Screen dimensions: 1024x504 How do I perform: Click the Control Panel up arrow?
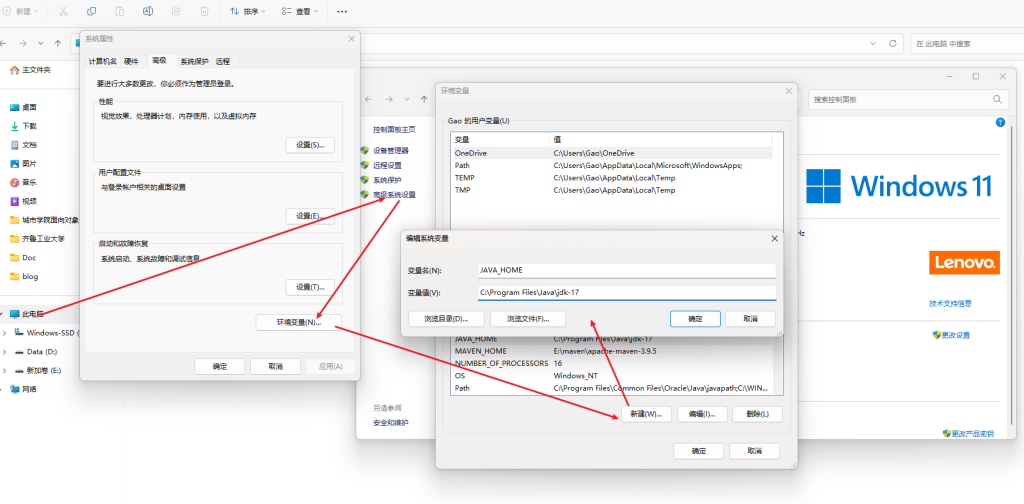pyautogui.click(x=424, y=99)
